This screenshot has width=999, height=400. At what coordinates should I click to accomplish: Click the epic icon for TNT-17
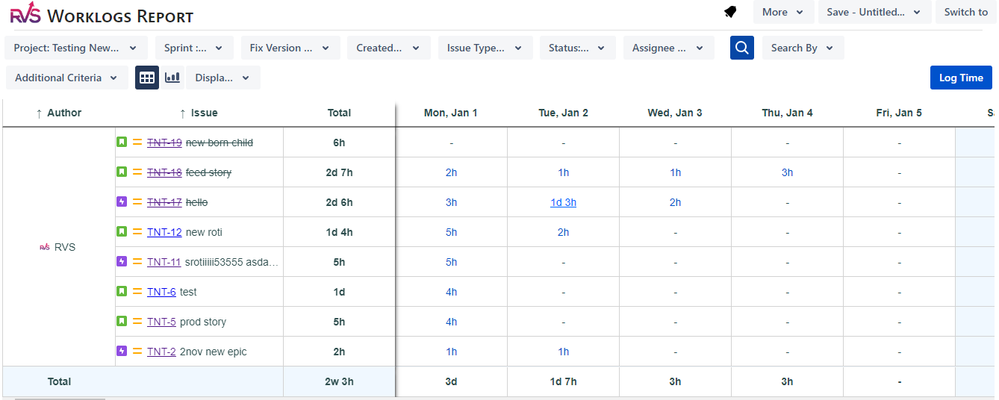point(122,202)
